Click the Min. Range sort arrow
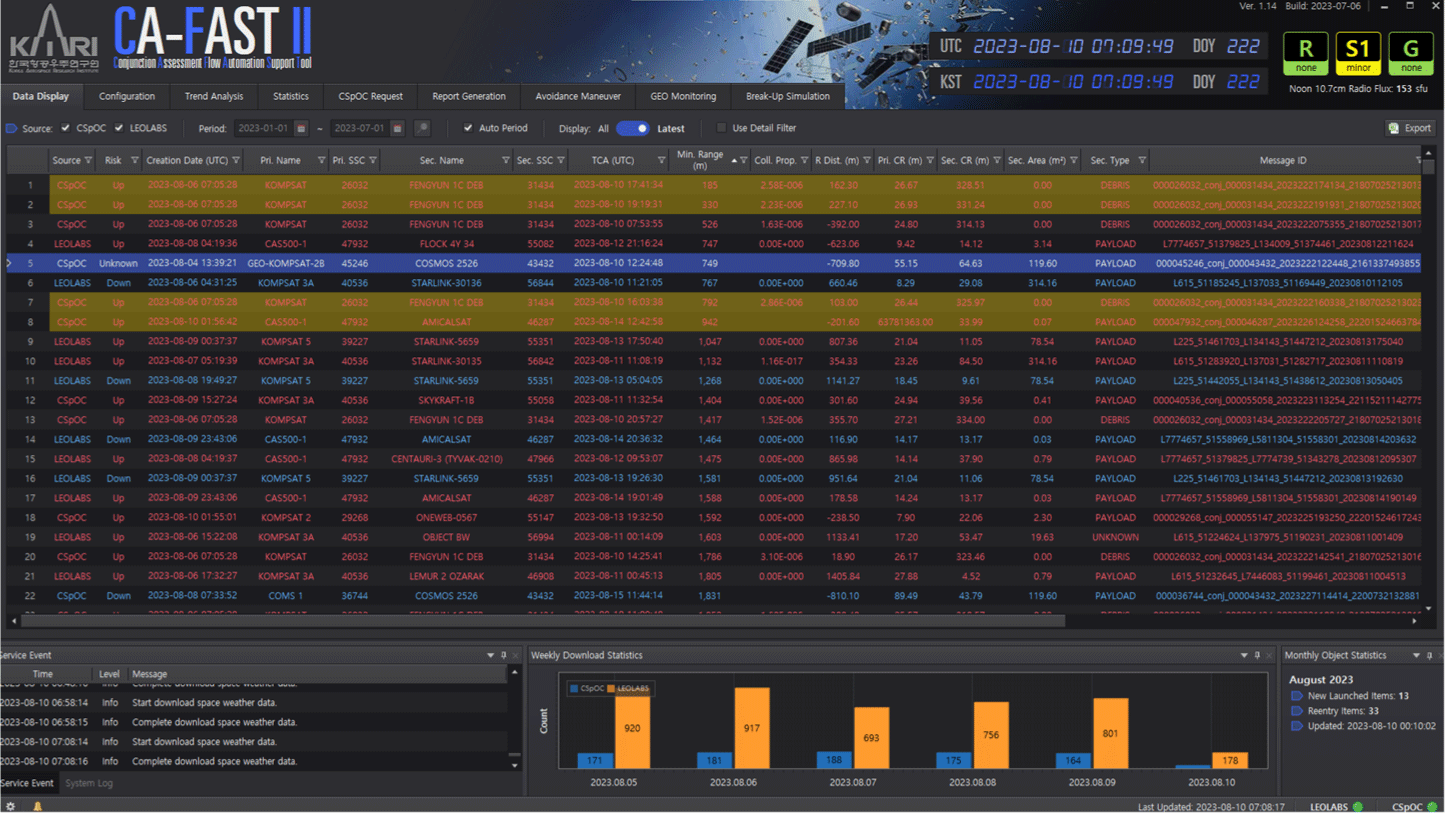 734,160
